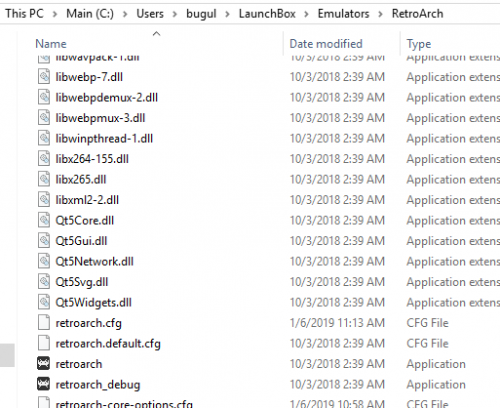Expand the bugul breadcrumb chevron
500x408 pixels.
pyautogui.click(x=227, y=14)
